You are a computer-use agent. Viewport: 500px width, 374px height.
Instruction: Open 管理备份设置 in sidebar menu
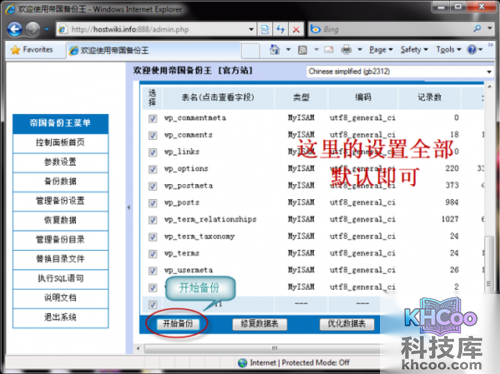pyautogui.click(x=60, y=201)
